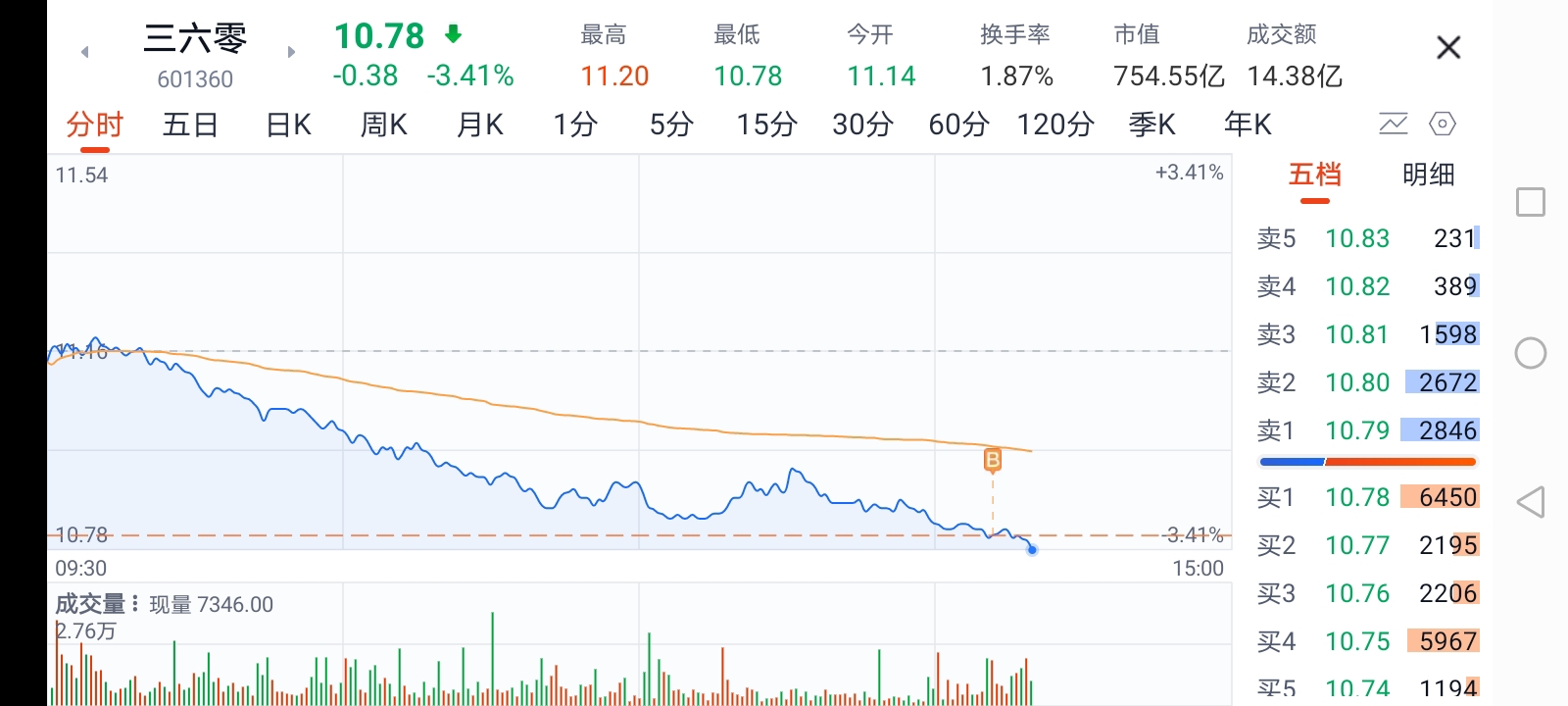Tap Android home circle button
Image resolution: width=1568 pixels, height=706 pixels.
[x=1530, y=353]
